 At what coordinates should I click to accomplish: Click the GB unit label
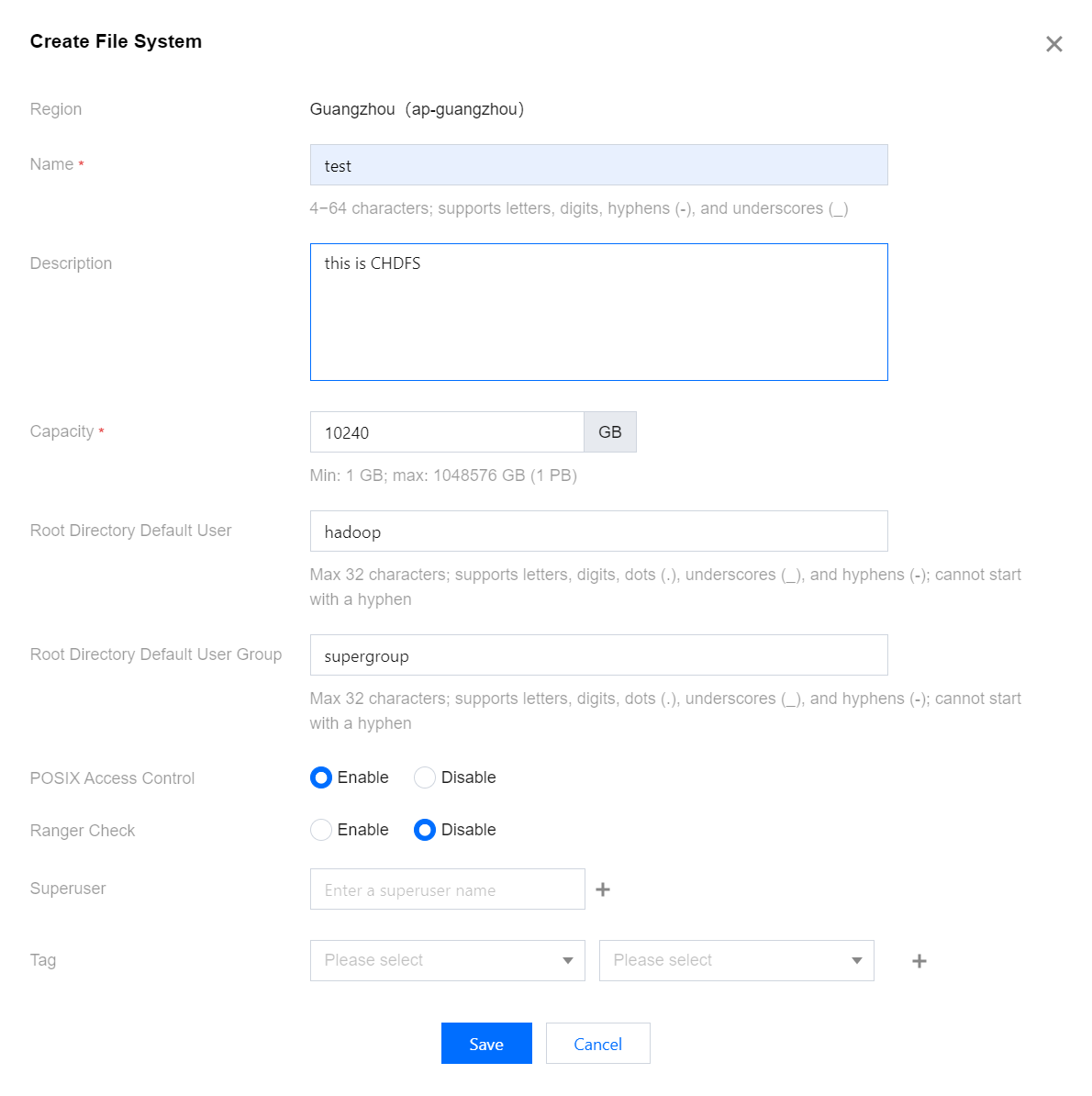click(x=610, y=432)
